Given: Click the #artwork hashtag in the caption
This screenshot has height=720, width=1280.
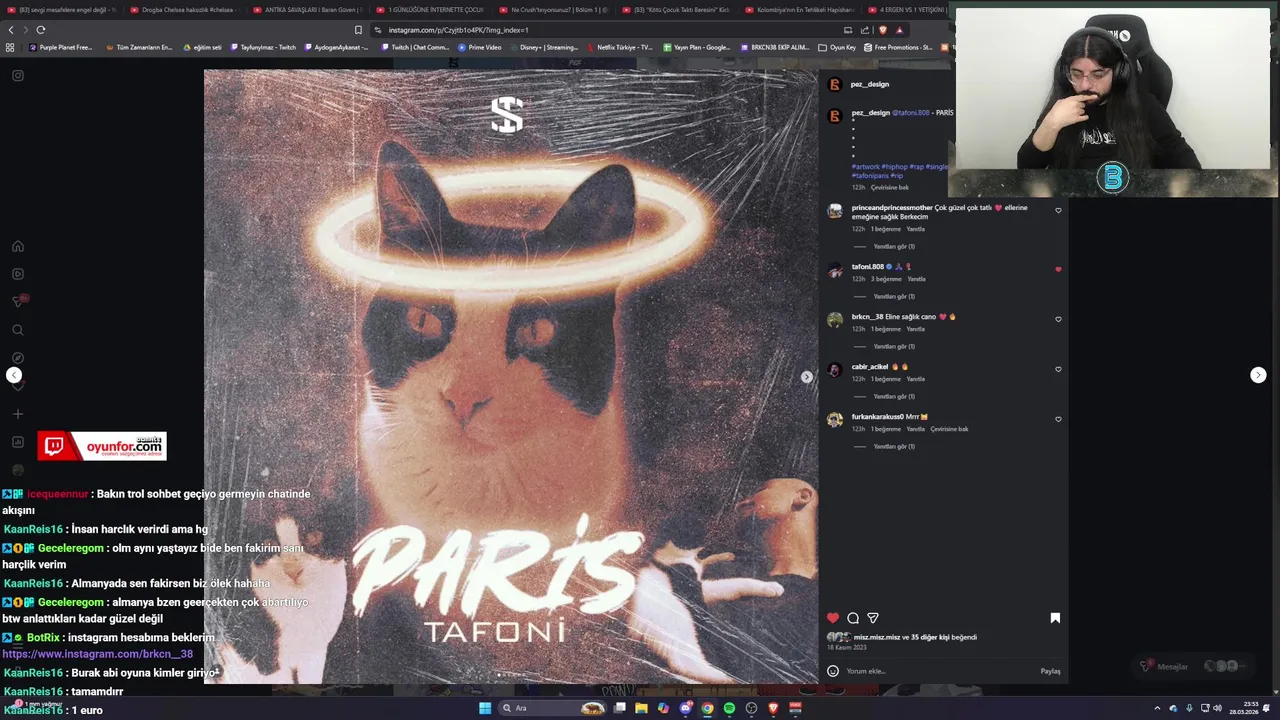Looking at the screenshot, I should (x=865, y=167).
